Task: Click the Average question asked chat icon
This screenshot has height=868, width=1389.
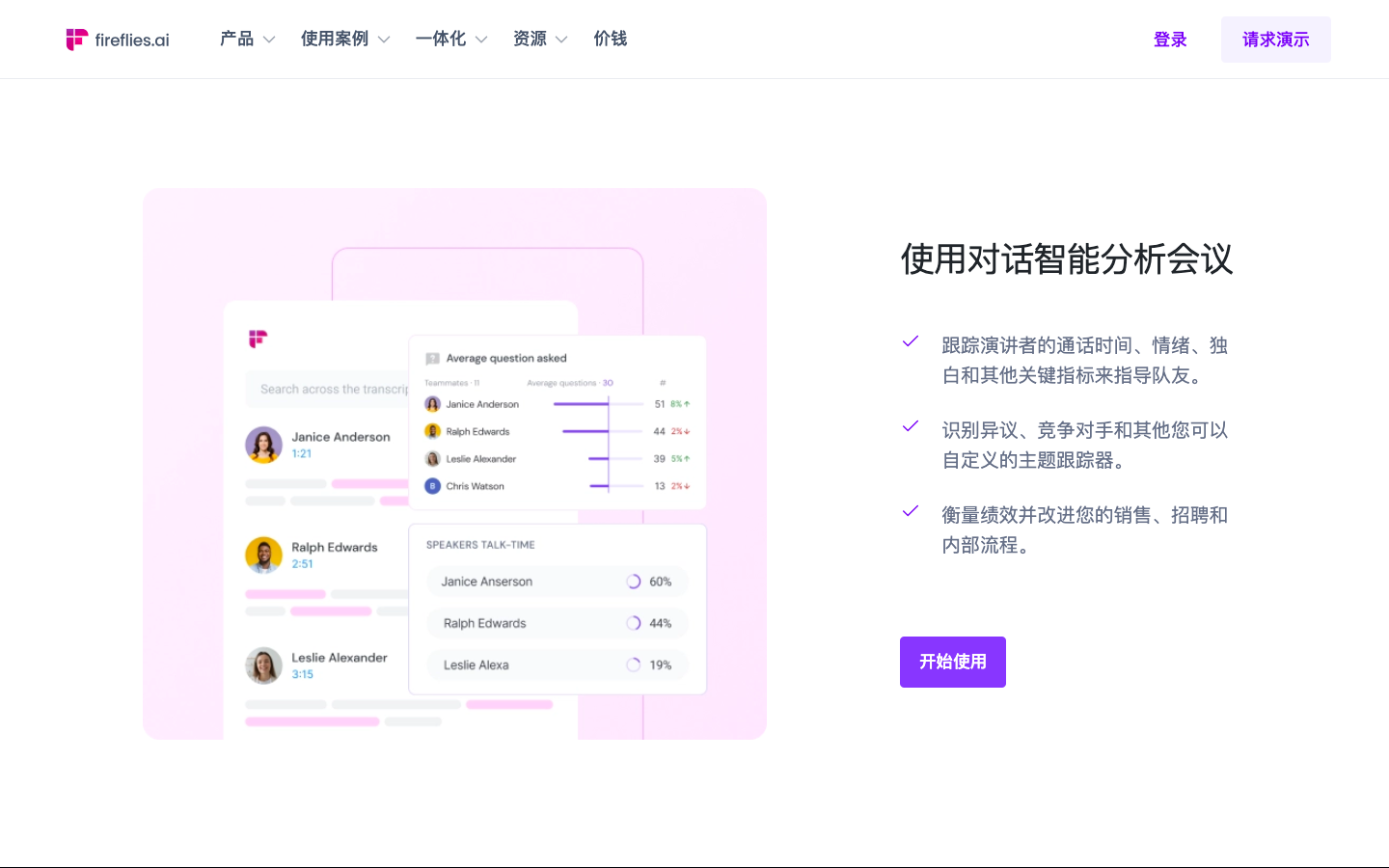Action: point(432,359)
